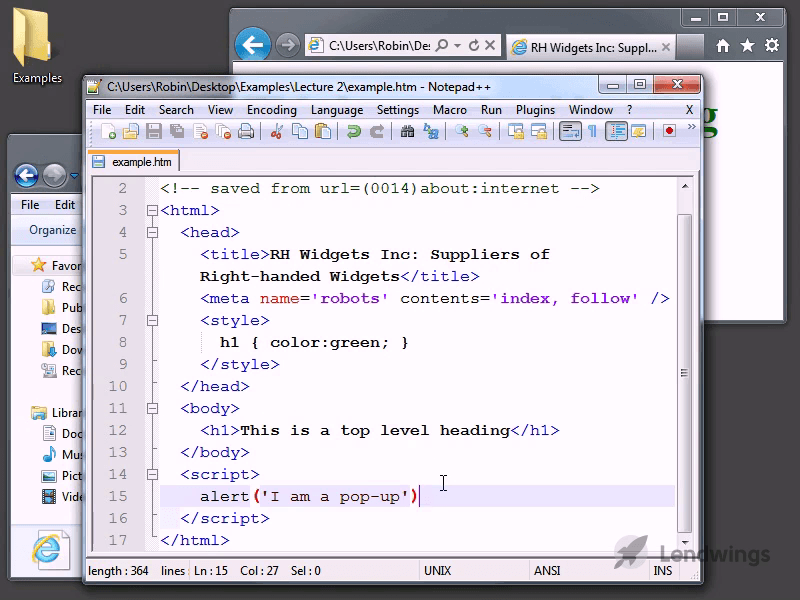Collapse the html fold marker on line 3

tap(152, 210)
